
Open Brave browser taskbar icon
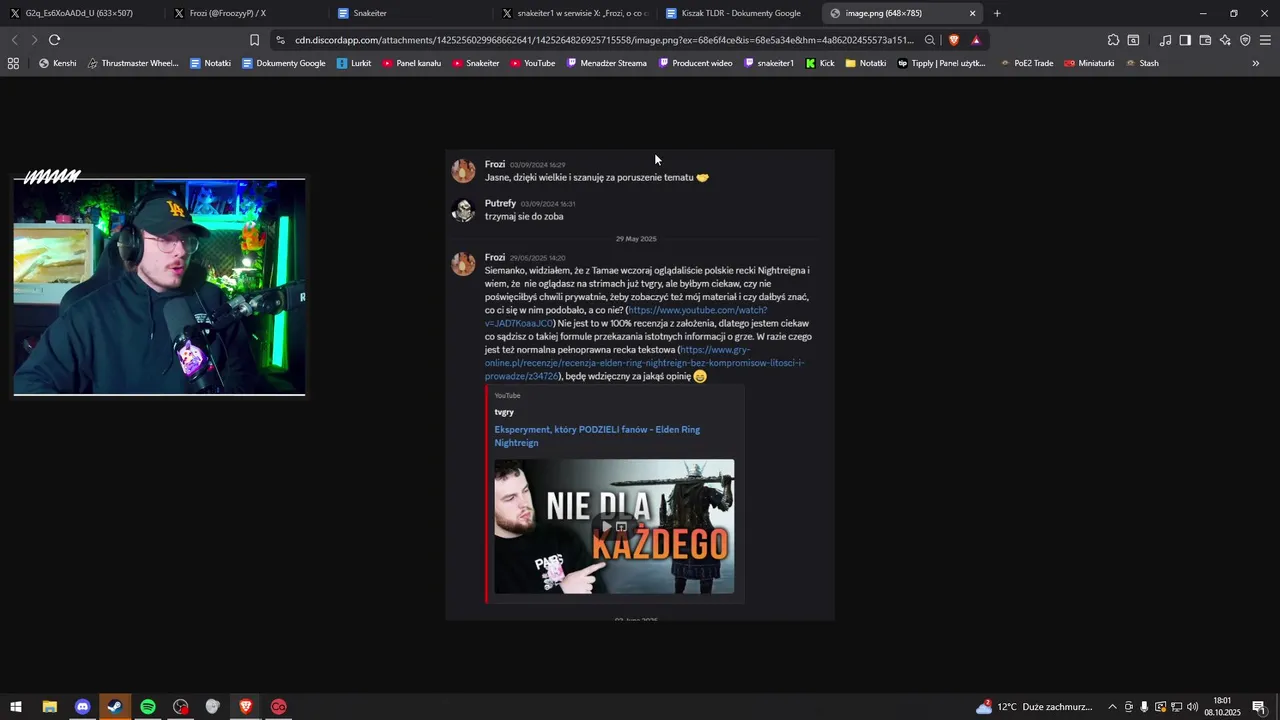click(246, 707)
